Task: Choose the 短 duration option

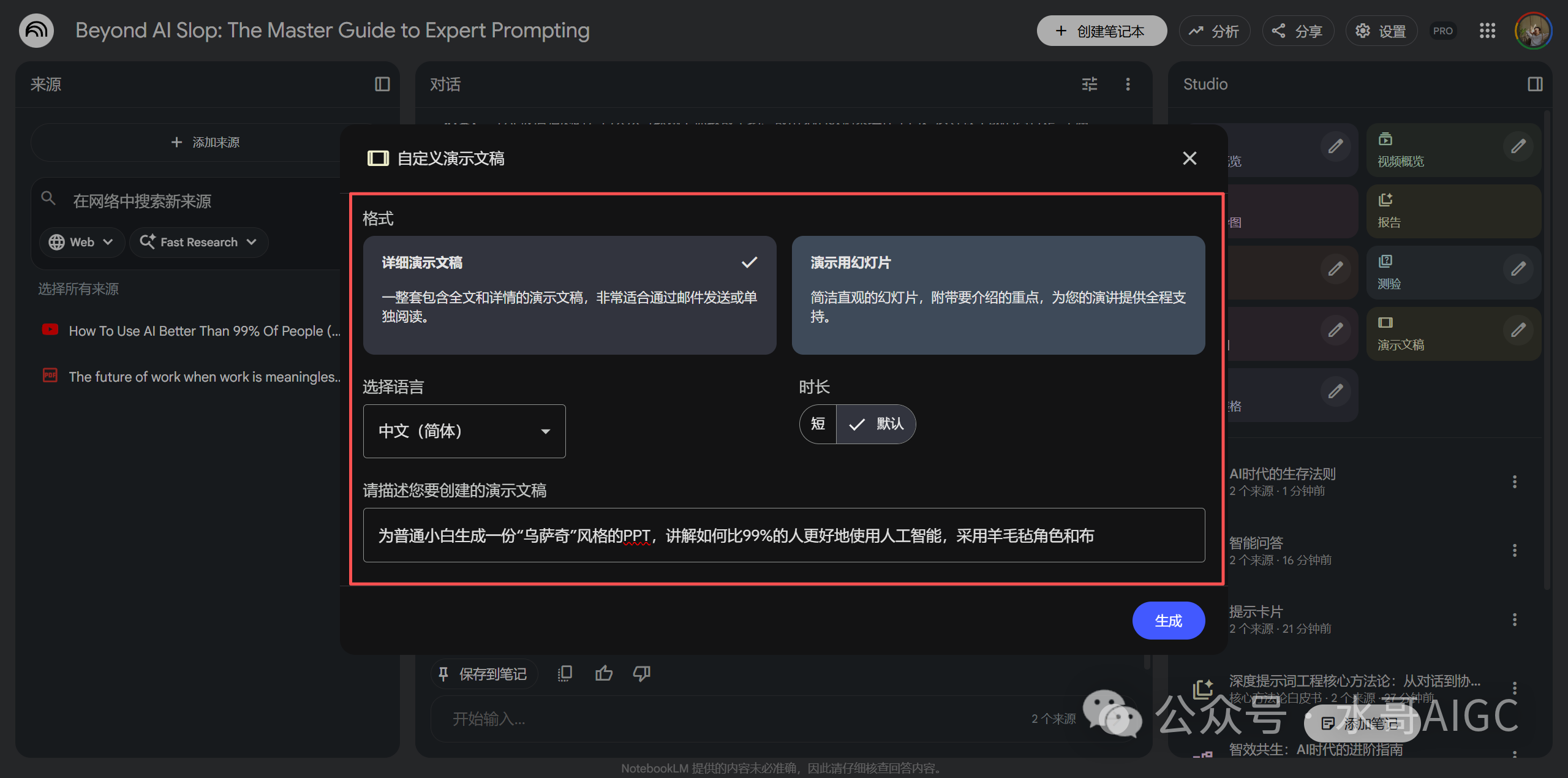Action: [x=818, y=424]
